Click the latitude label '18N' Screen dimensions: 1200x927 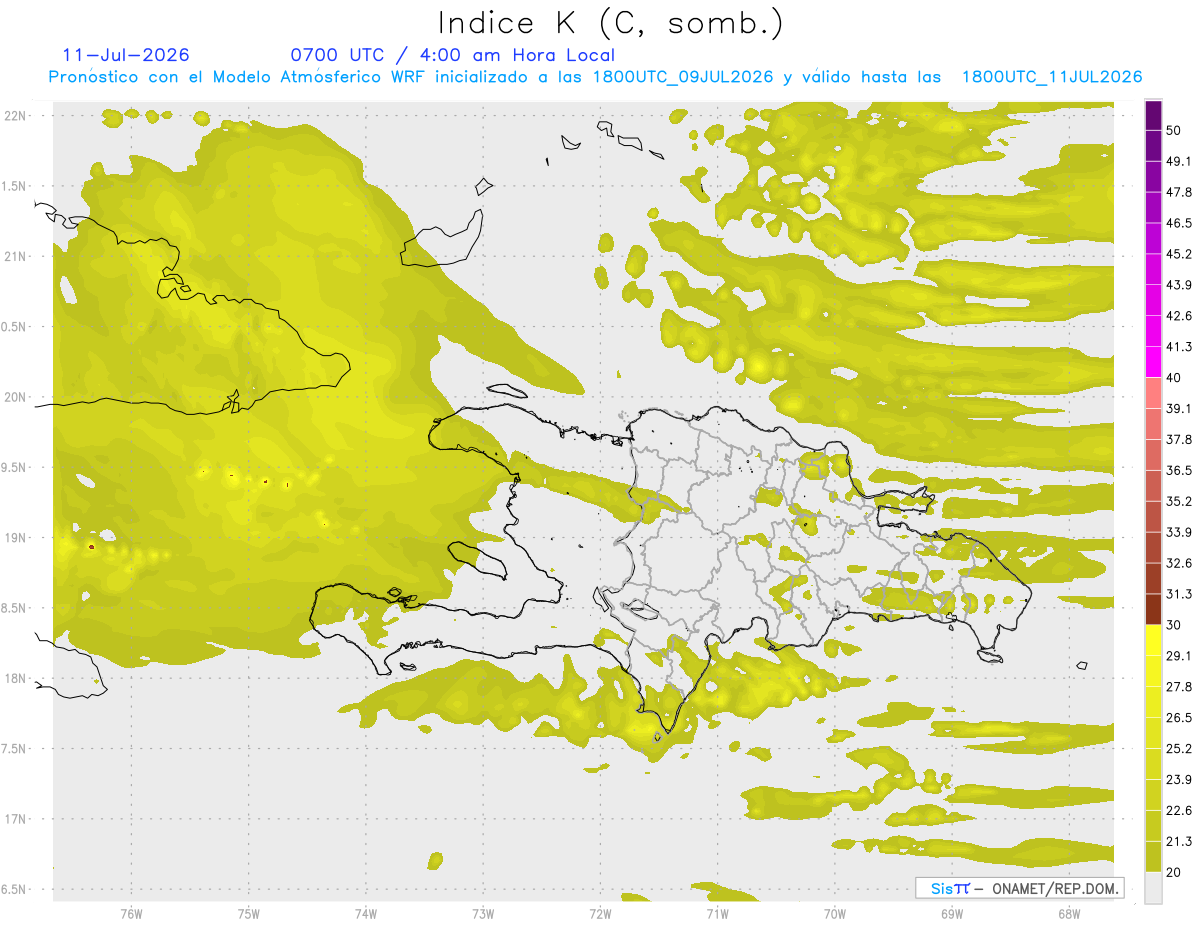pos(16,678)
